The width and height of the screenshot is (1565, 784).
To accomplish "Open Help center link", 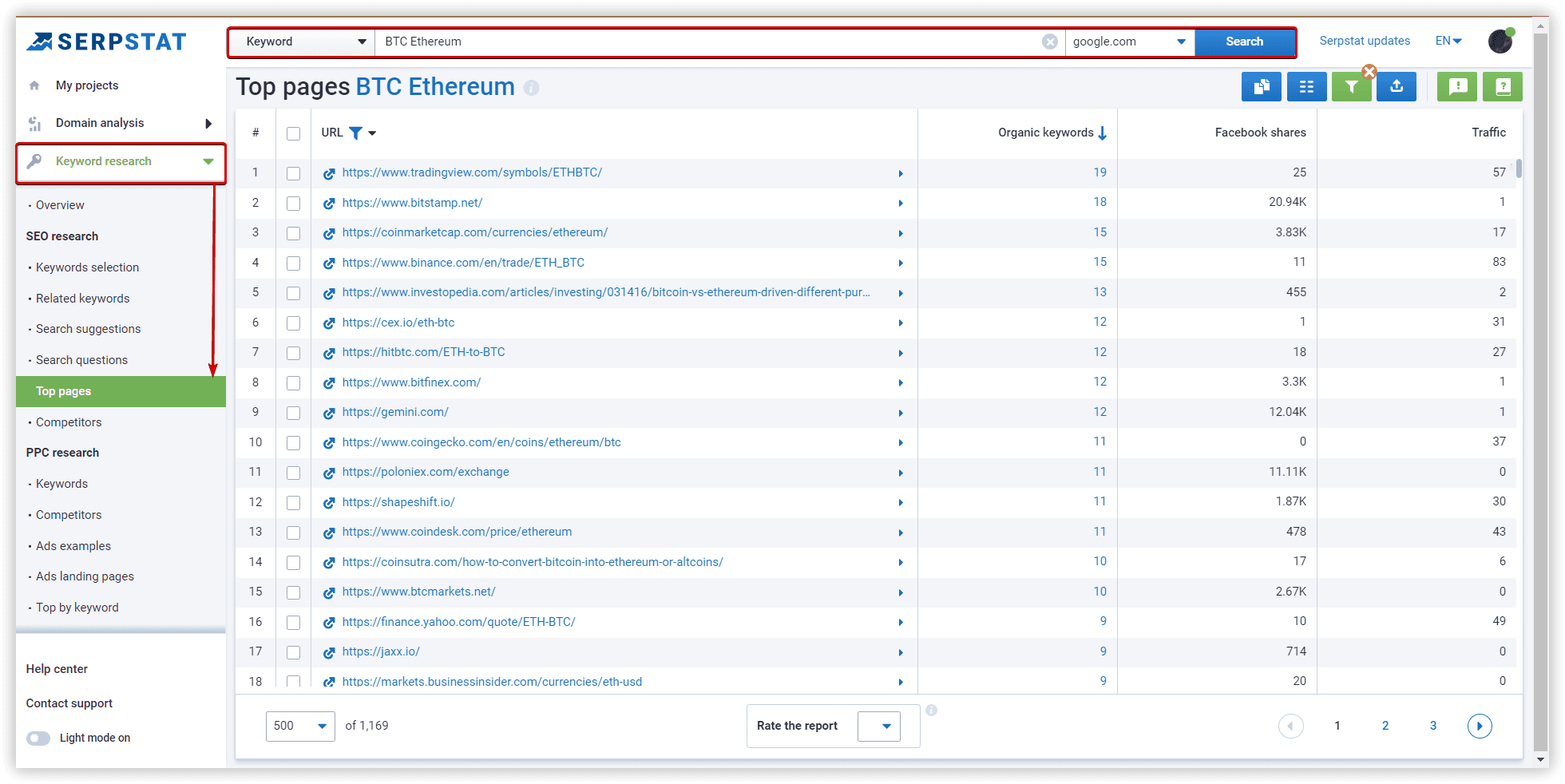I will tap(57, 669).
